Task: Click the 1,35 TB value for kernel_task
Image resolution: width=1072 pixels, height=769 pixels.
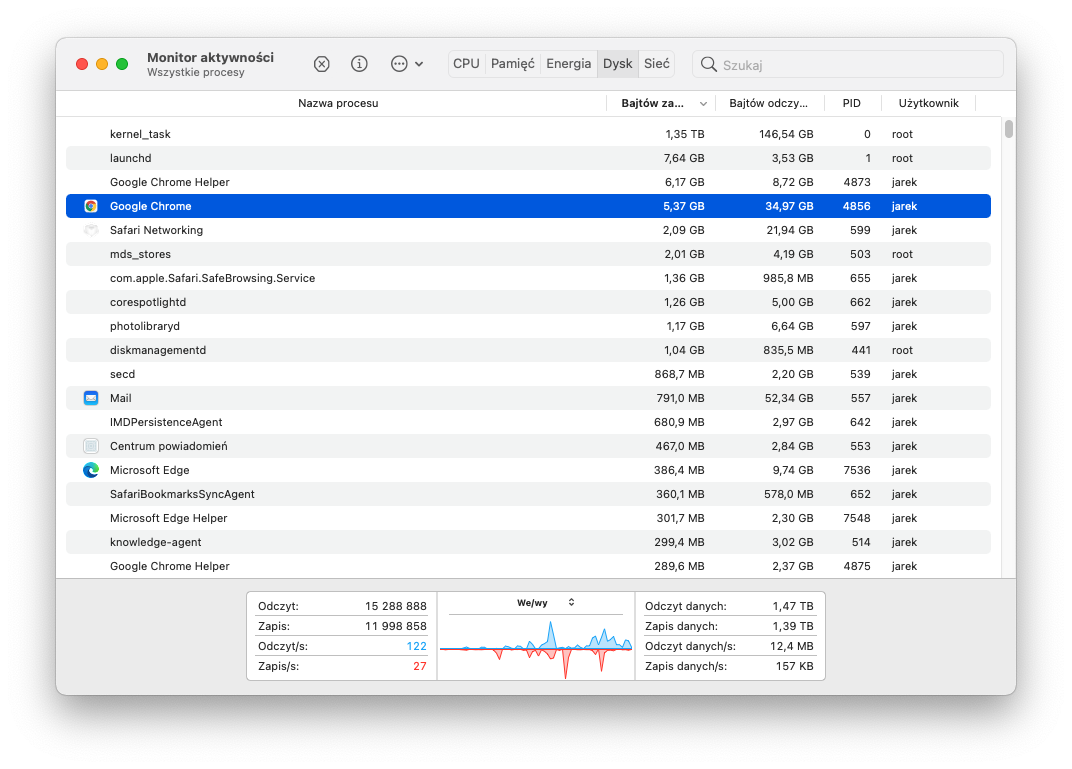Action: [685, 135]
